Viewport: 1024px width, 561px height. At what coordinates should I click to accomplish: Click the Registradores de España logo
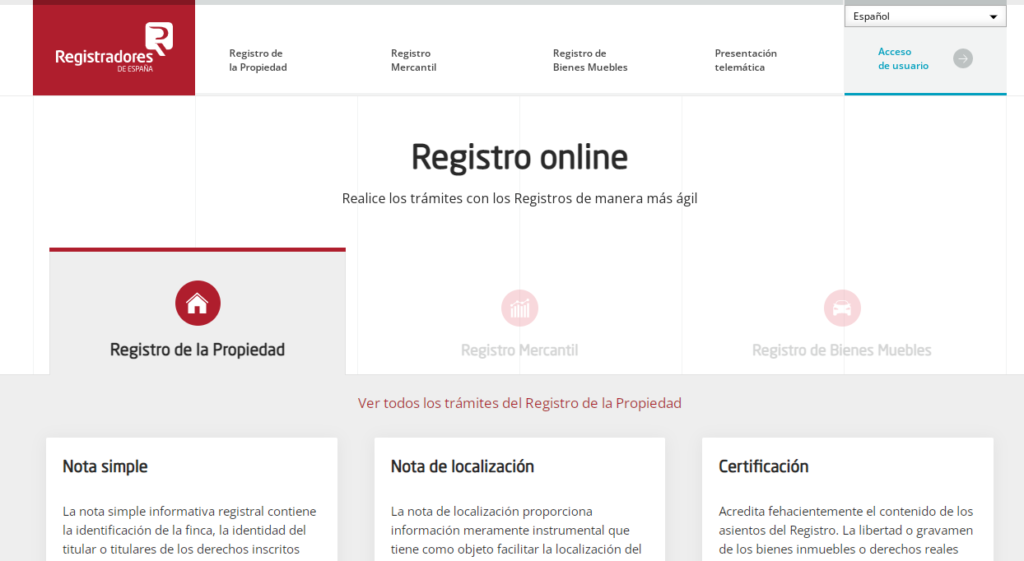coord(114,47)
